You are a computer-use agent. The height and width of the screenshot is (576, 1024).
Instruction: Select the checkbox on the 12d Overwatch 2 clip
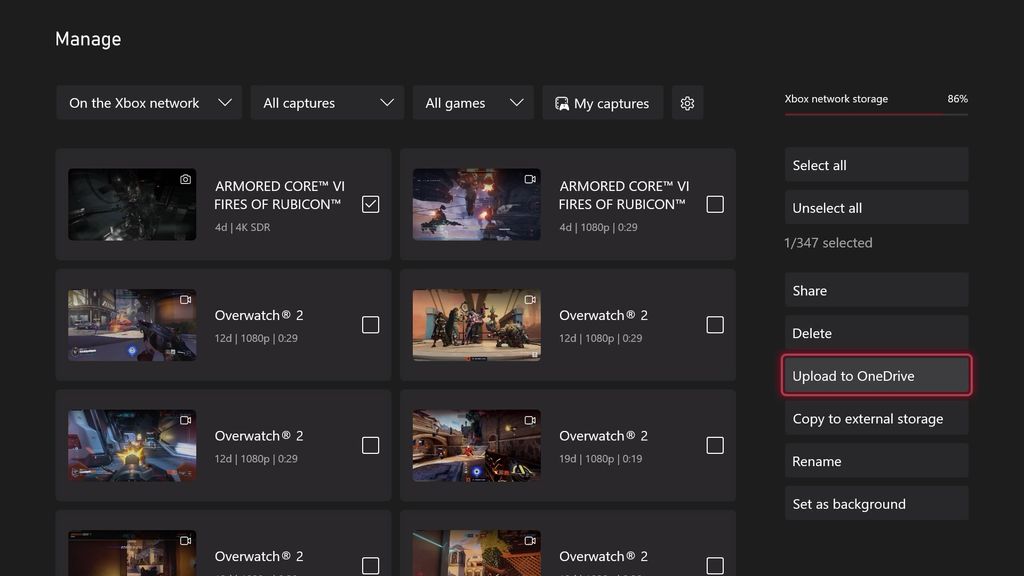click(370, 324)
